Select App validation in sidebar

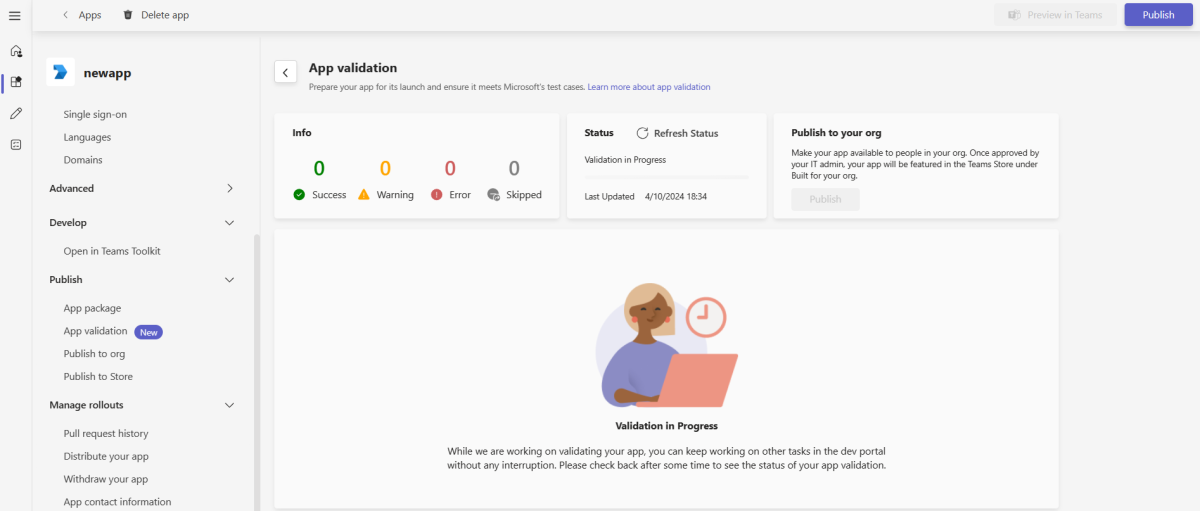pyautogui.click(x=95, y=331)
